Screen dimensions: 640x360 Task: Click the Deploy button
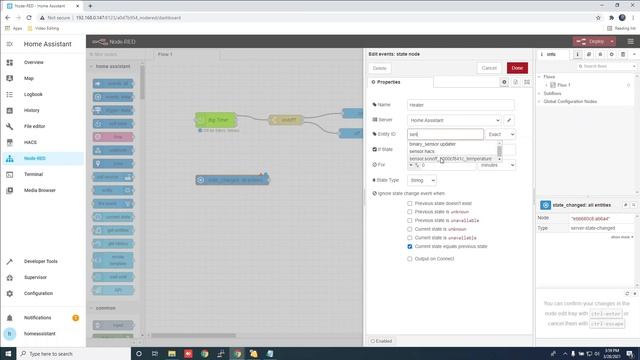[x=590, y=42]
